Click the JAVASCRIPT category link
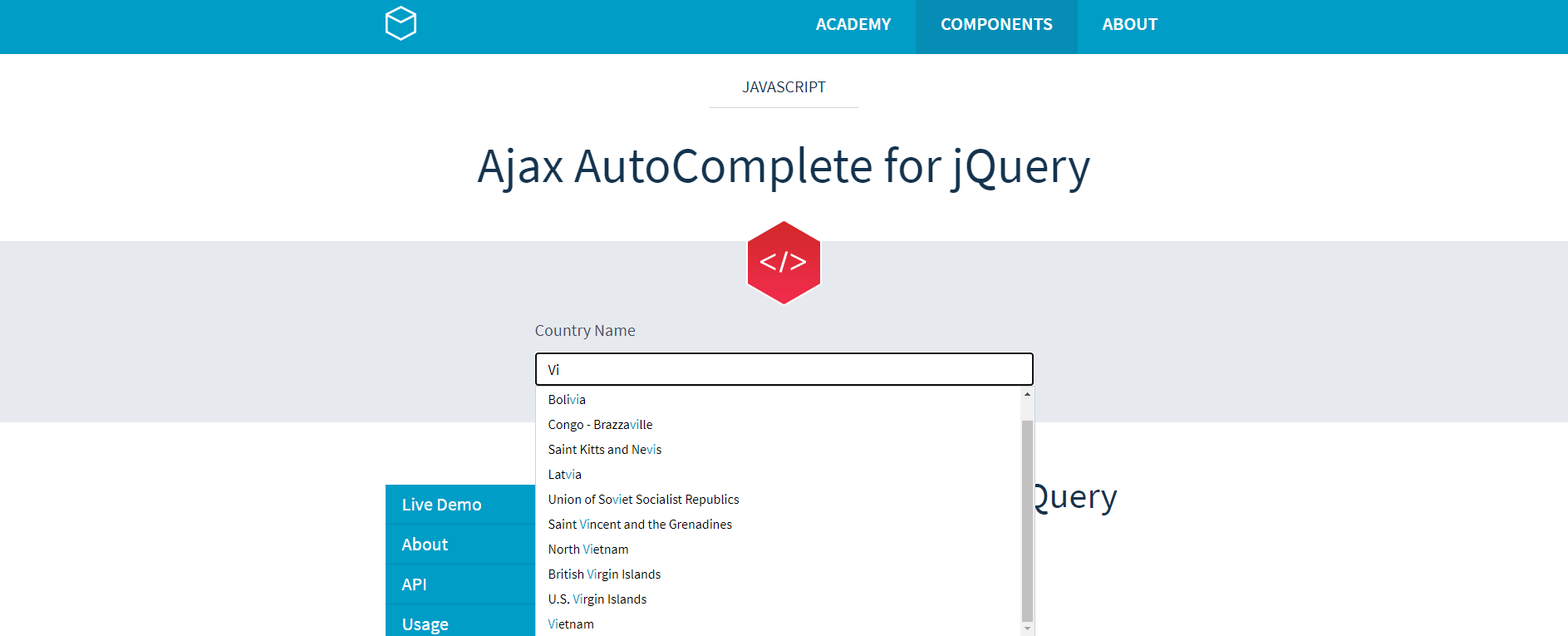1568x636 pixels. [784, 87]
